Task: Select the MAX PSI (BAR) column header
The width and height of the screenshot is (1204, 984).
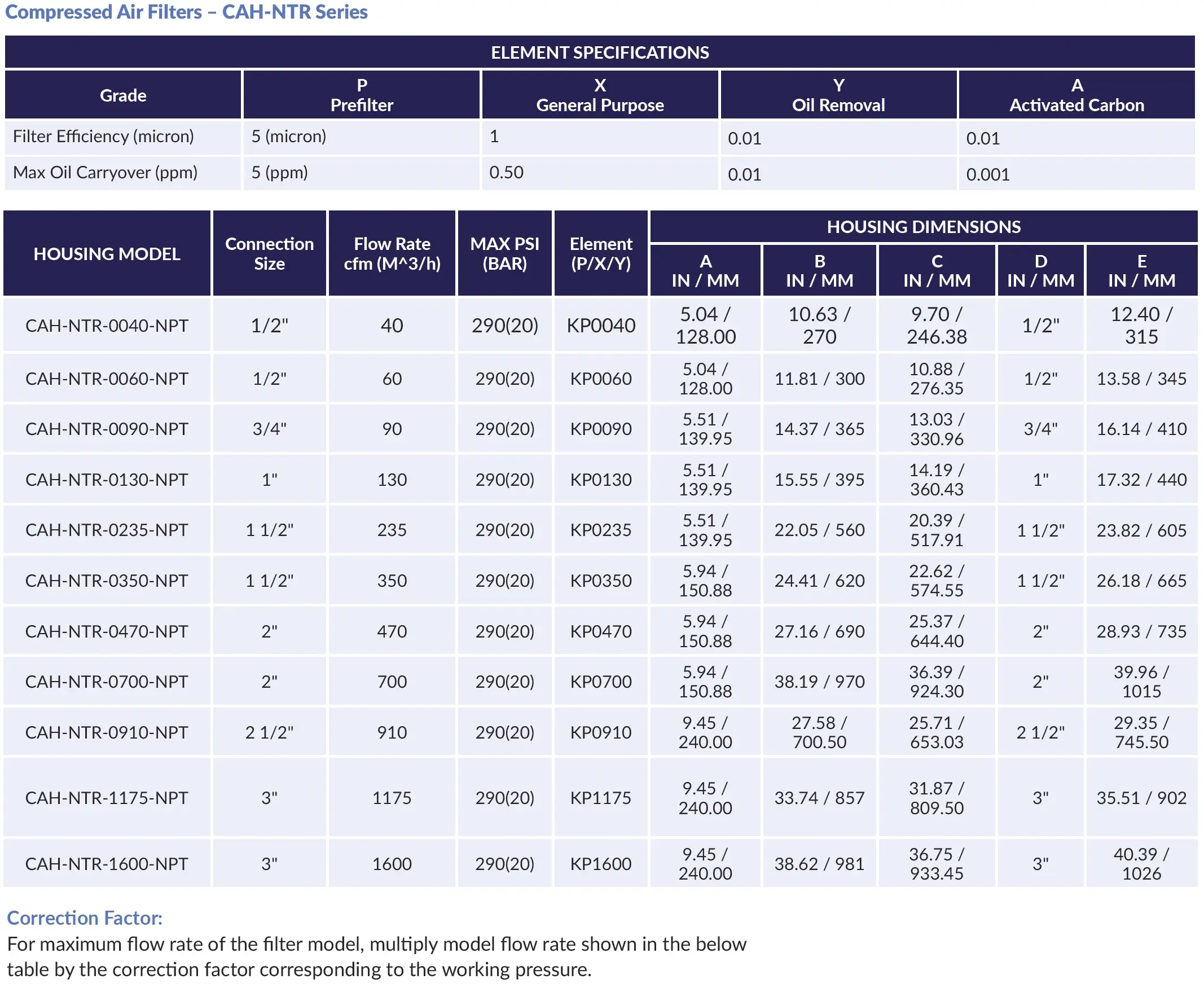Action: point(504,254)
